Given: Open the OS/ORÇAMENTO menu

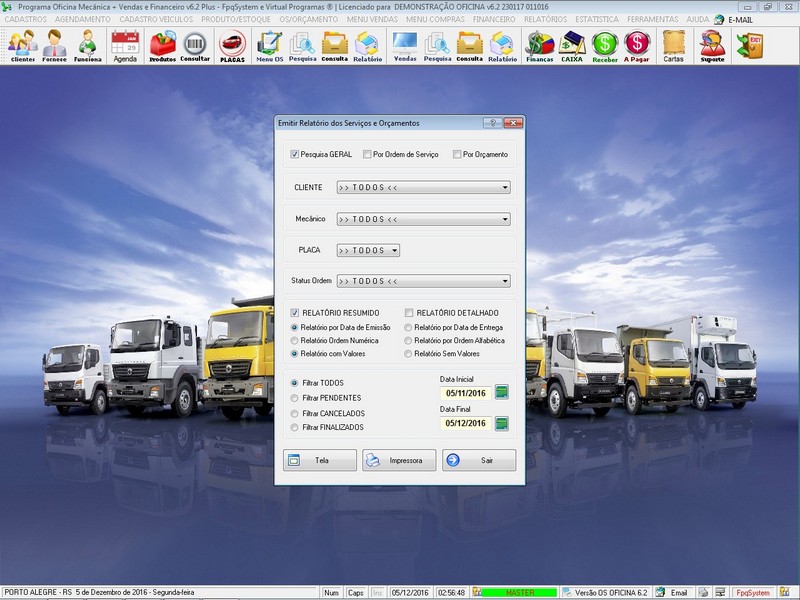Looking at the screenshot, I should tap(309, 19).
